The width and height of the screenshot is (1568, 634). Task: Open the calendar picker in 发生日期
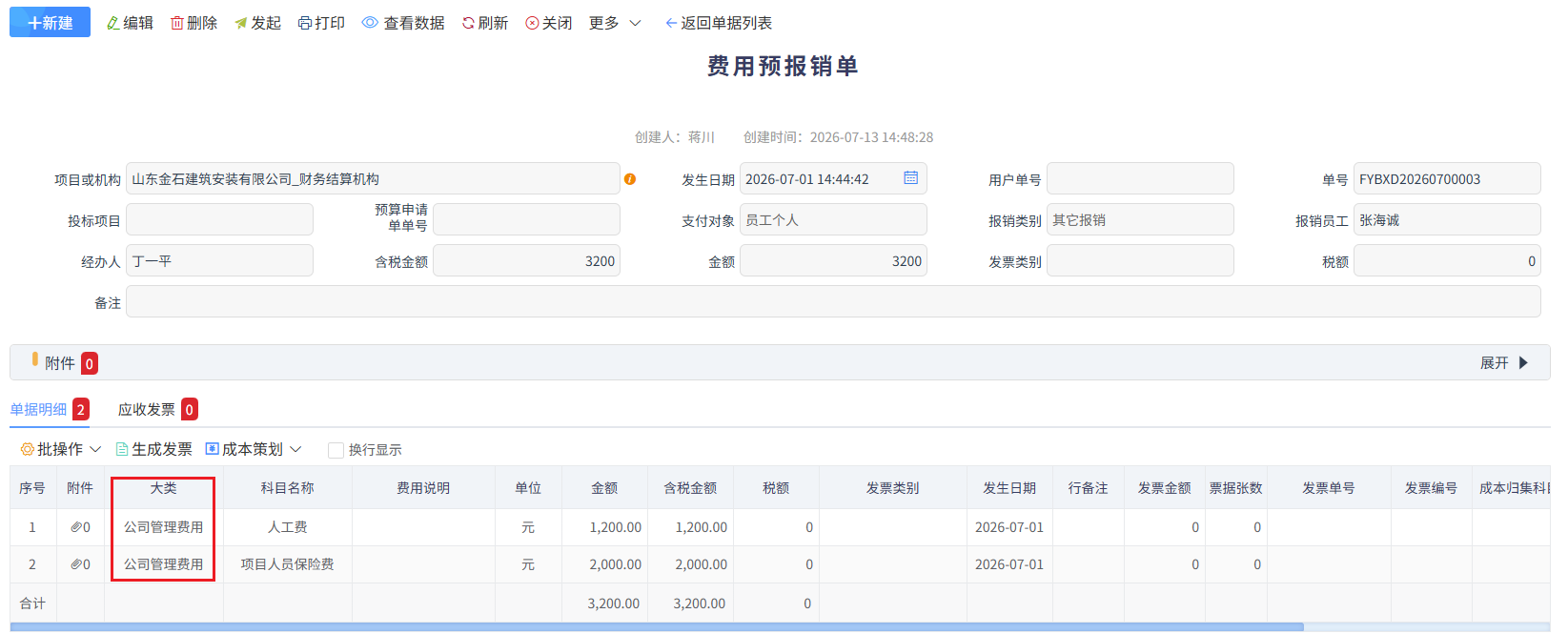911,178
